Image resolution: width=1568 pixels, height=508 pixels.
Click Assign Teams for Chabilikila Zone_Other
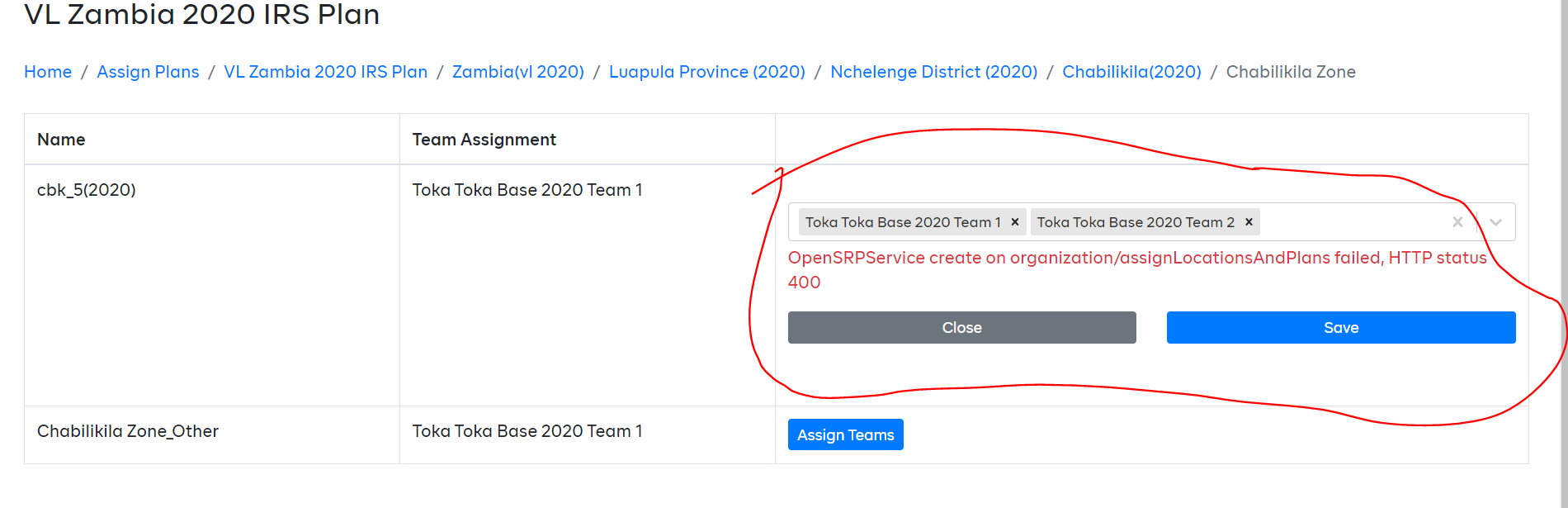click(845, 434)
